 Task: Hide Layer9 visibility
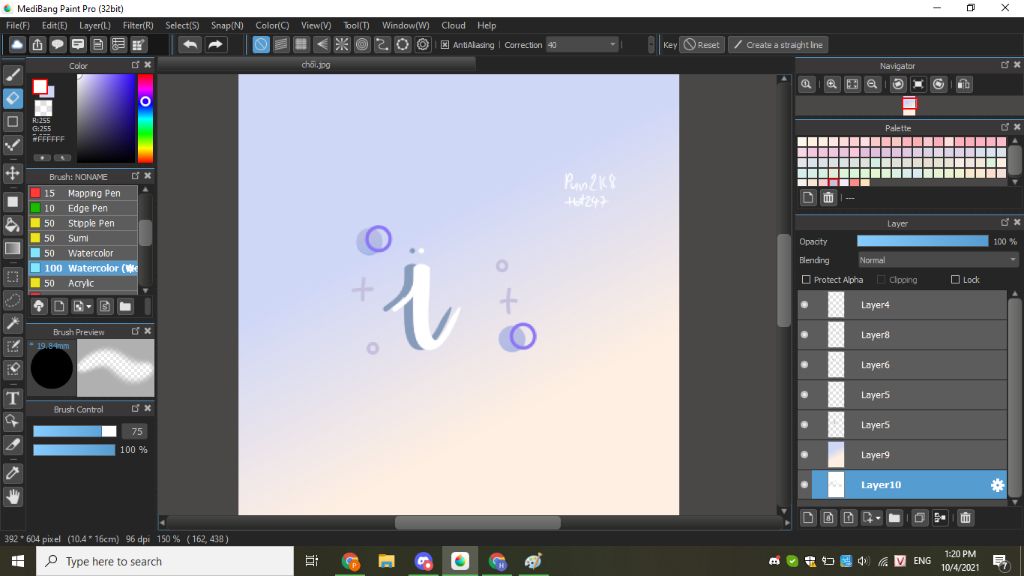(x=805, y=455)
